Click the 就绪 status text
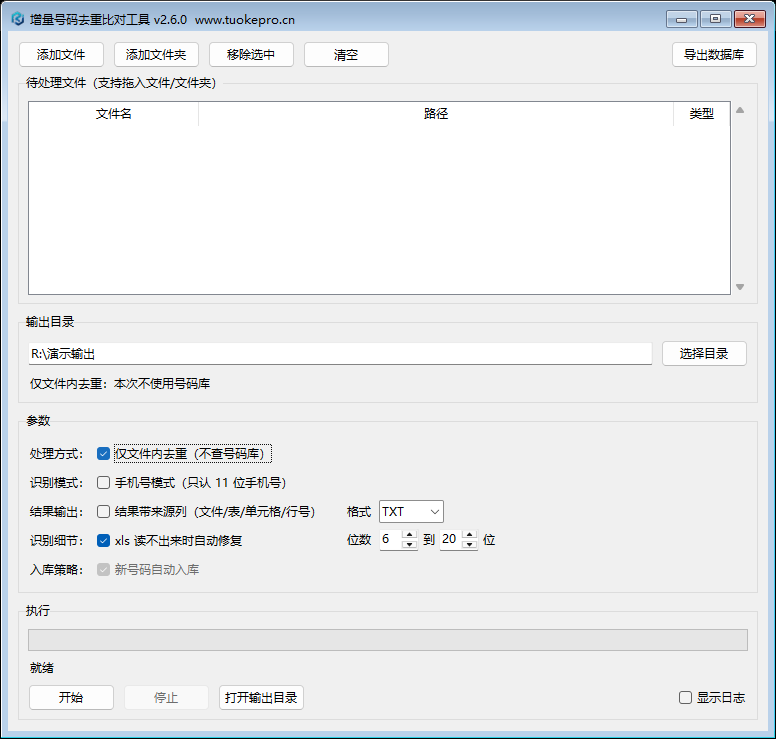Viewport: 776px width, 739px height. [42, 668]
